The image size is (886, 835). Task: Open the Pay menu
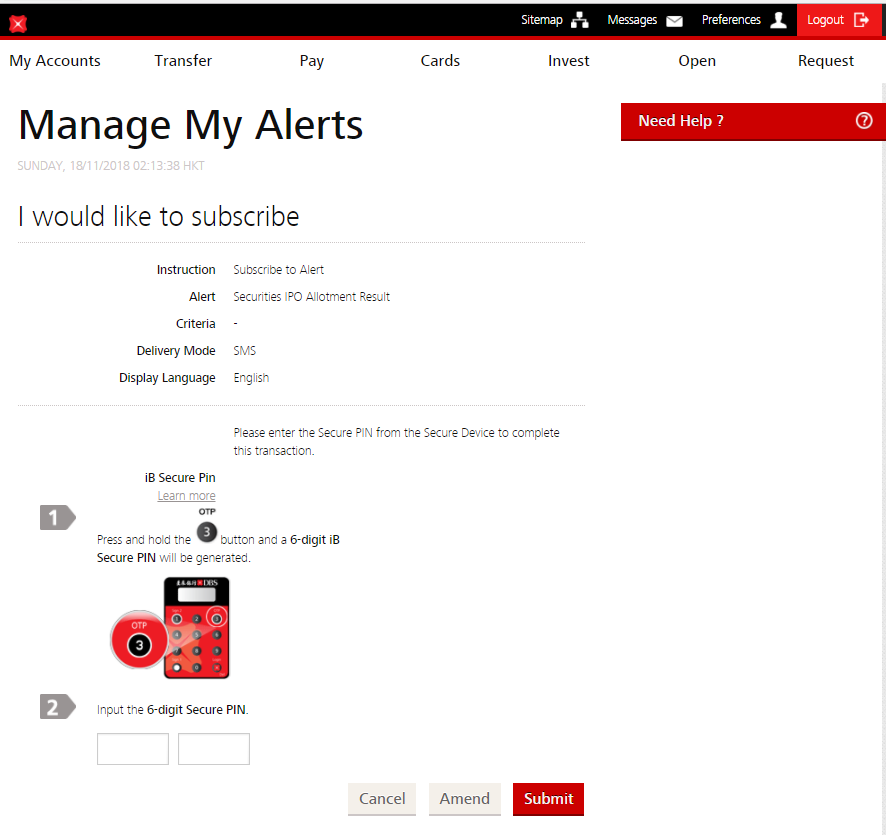(x=312, y=61)
